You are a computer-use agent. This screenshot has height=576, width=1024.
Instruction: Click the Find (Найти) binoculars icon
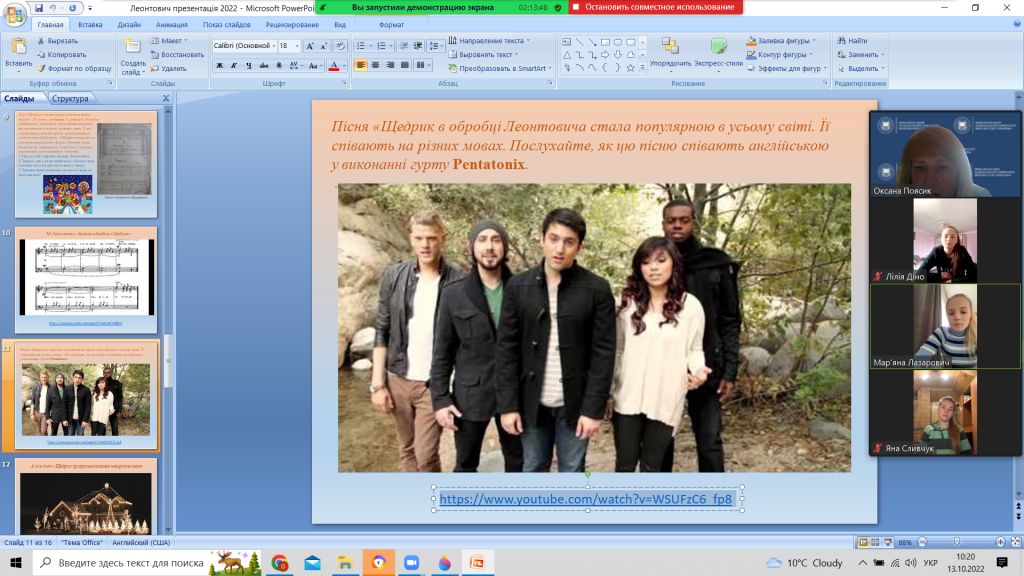[x=841, y=41]
